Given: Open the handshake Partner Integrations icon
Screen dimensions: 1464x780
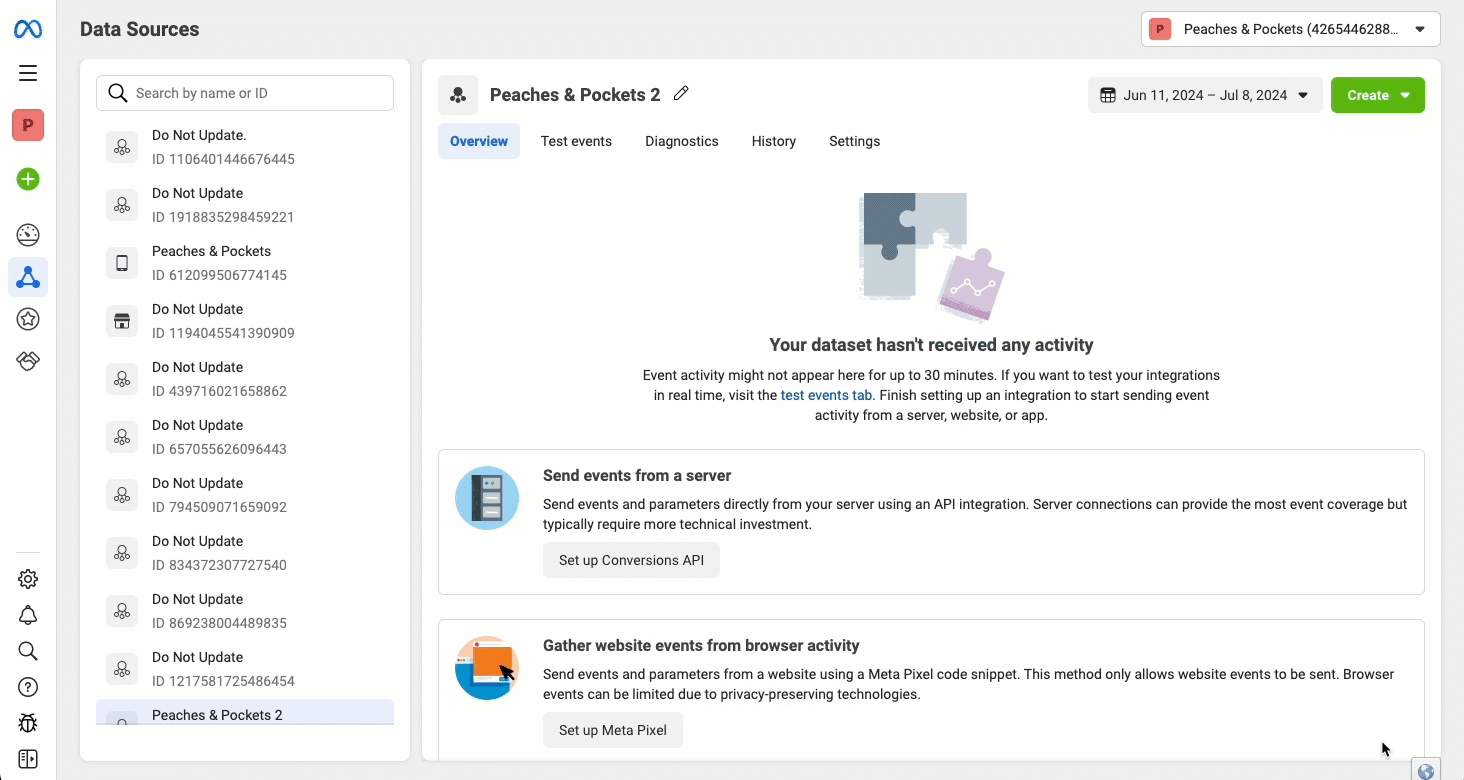Looking at the screenshot, I should 28,361.
